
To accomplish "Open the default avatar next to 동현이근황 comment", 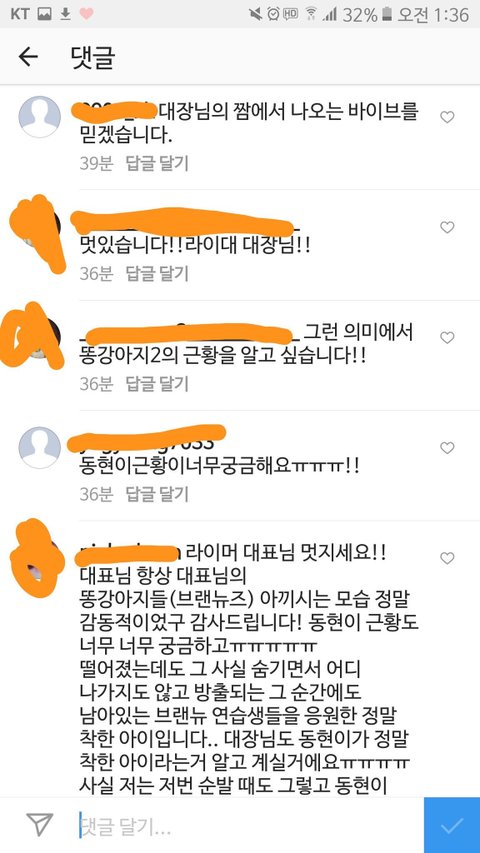I will [40, 448].
